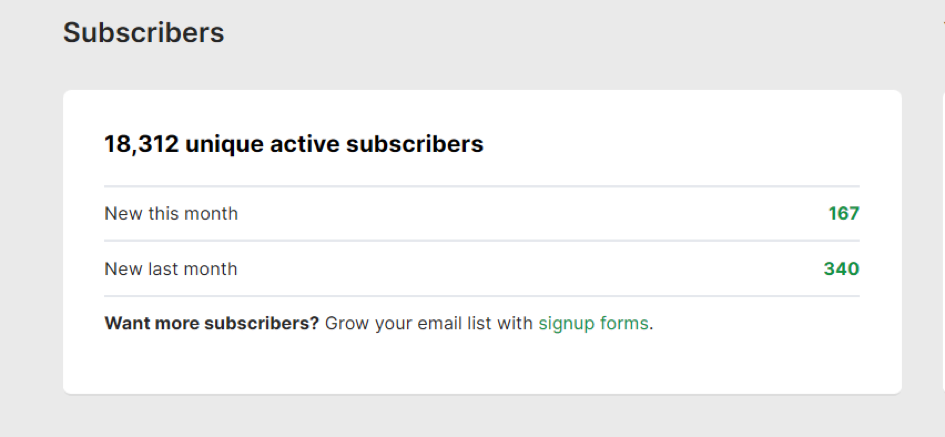
Task: Click the 340 new subscribers count
Action: (841, 269)
